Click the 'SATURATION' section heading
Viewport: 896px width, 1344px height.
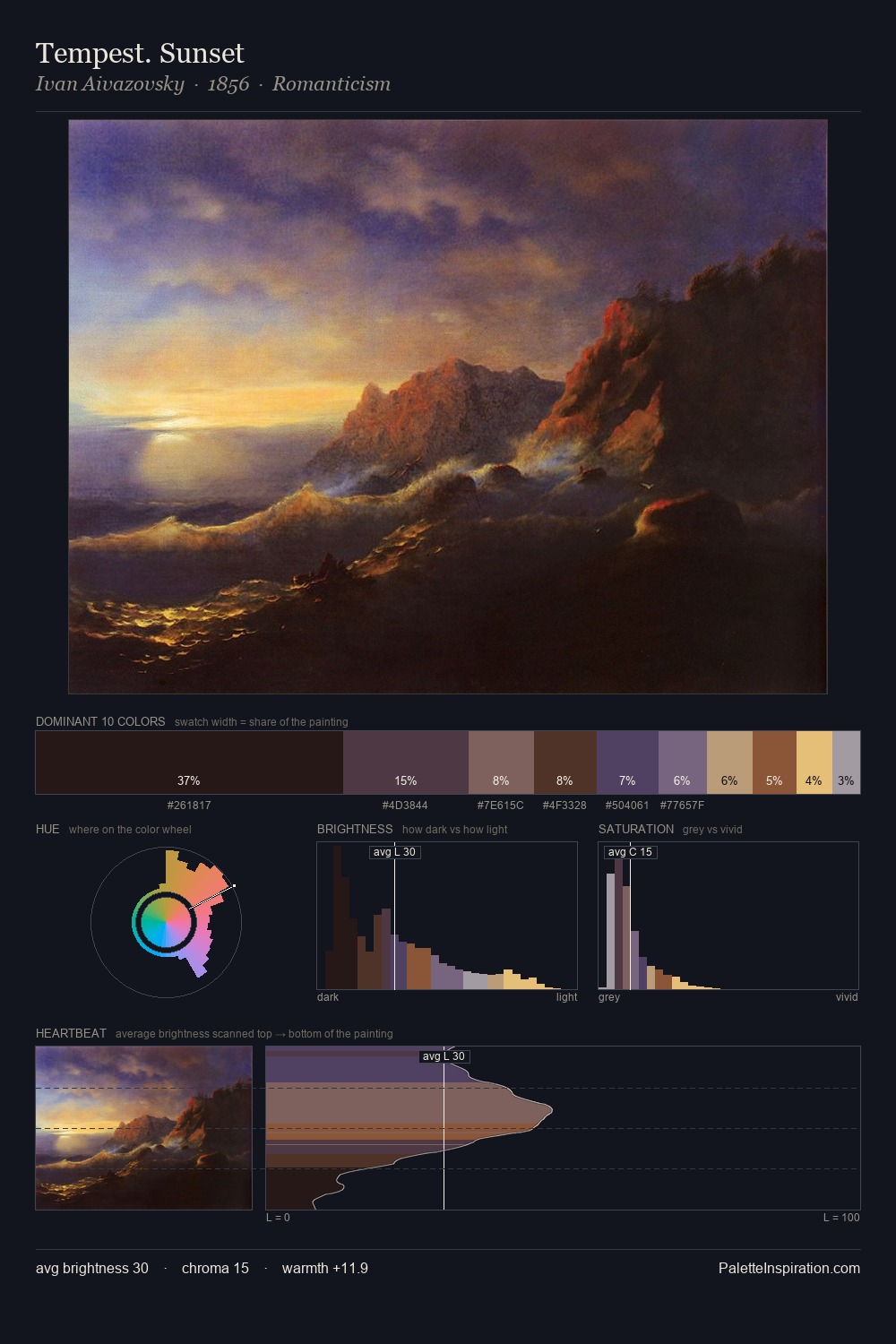pyautogui.click(x=636, y=829)
